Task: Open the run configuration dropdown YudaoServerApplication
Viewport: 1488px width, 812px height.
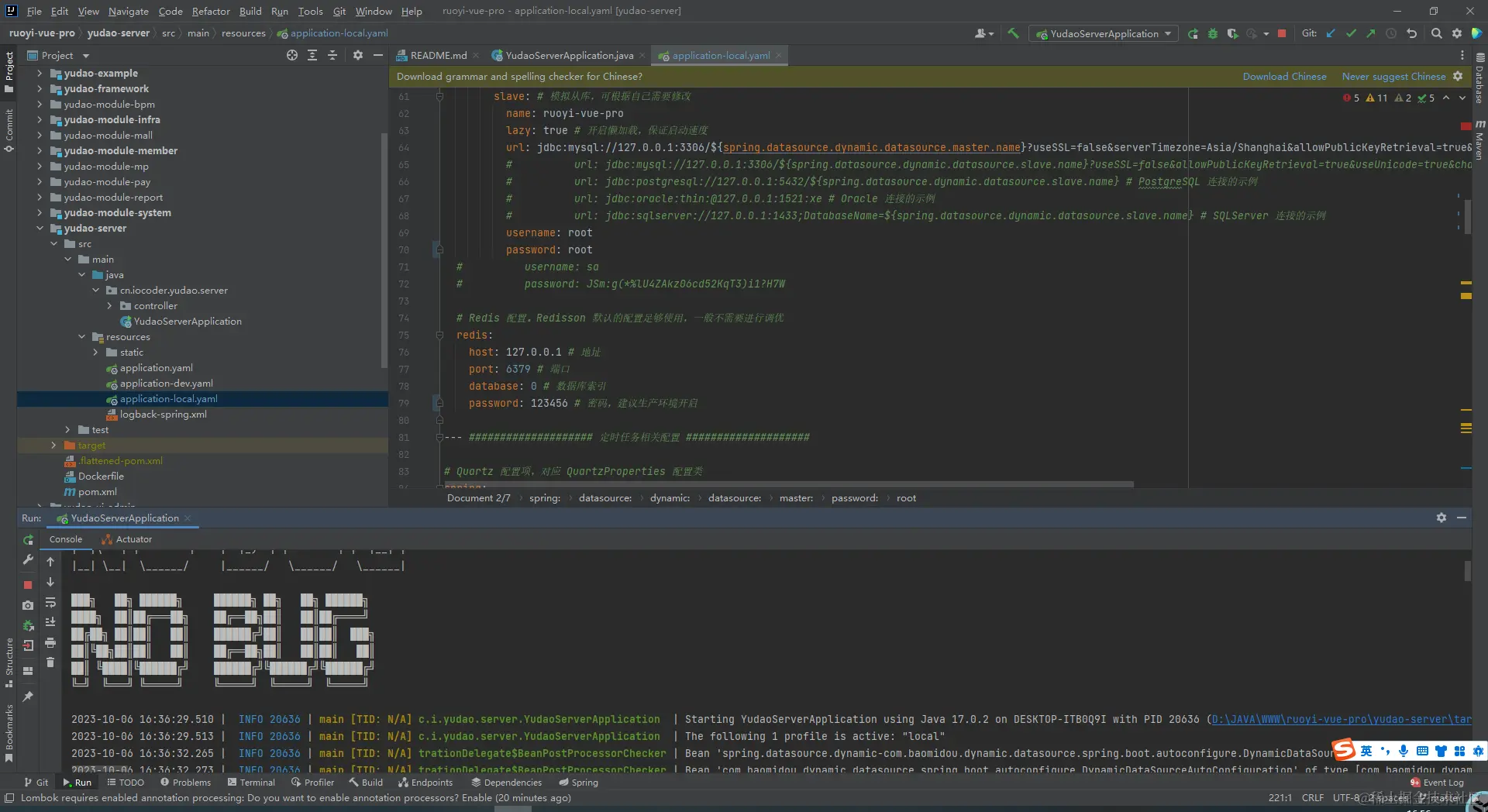Action: pyautogui.click(x=1104, y=33)
